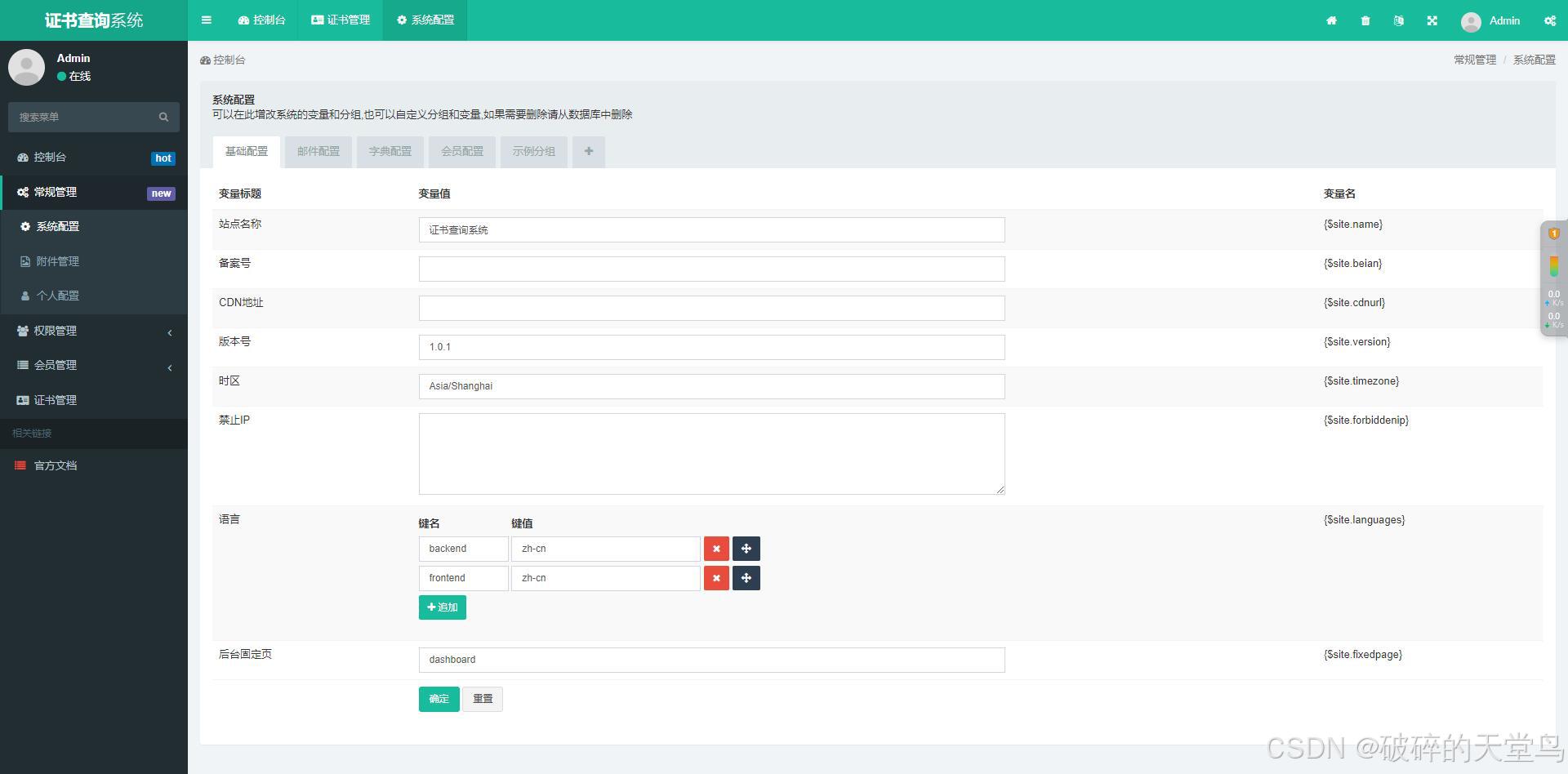Add a new config group with plus tab

[589, 152]
